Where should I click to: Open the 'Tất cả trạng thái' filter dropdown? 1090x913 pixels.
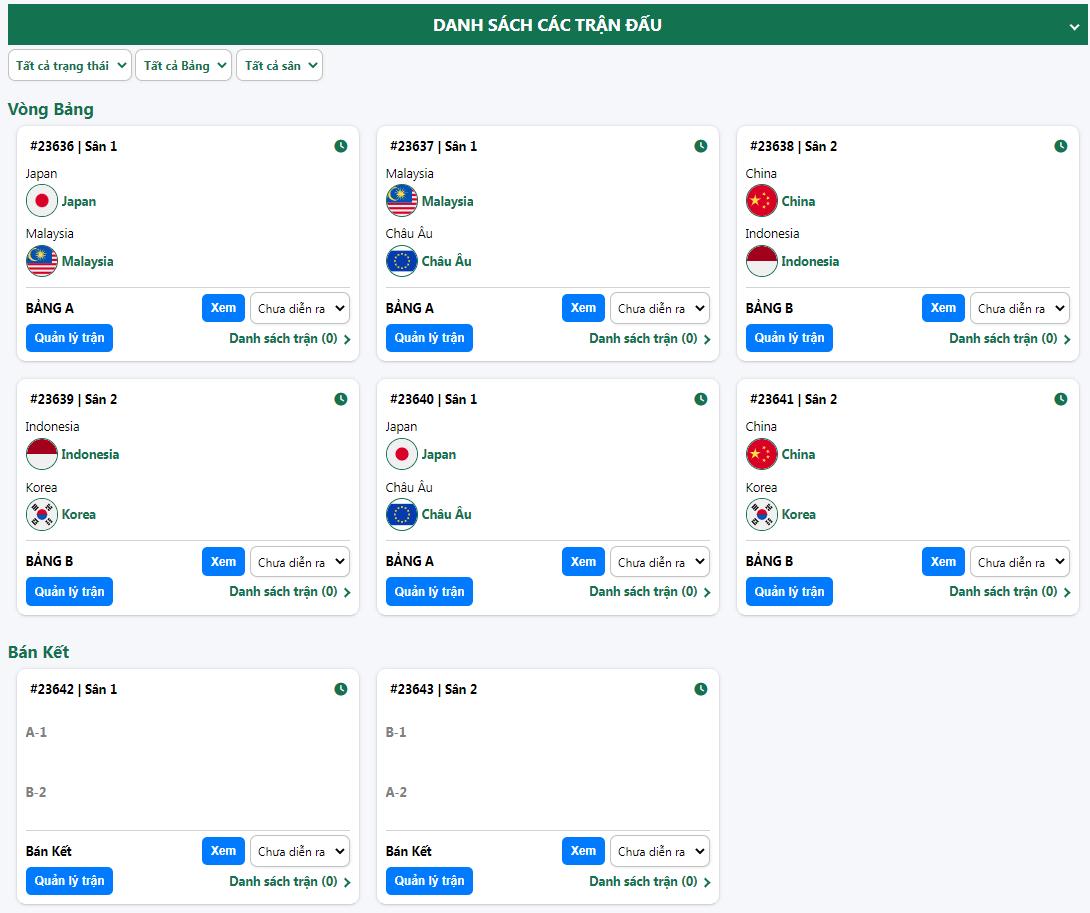coord(70,65)
